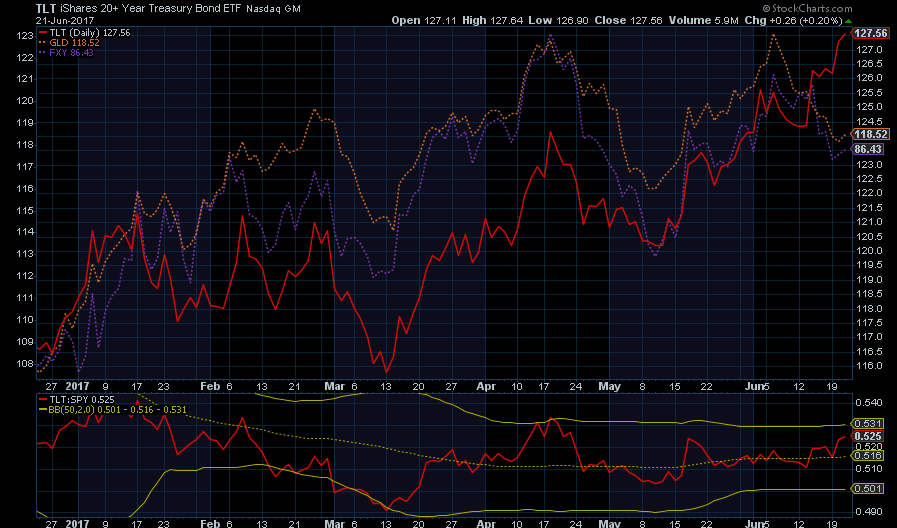897x528 pixels.
Task: Click the 'FXY 86.43' legend entry
Action: 72,53
